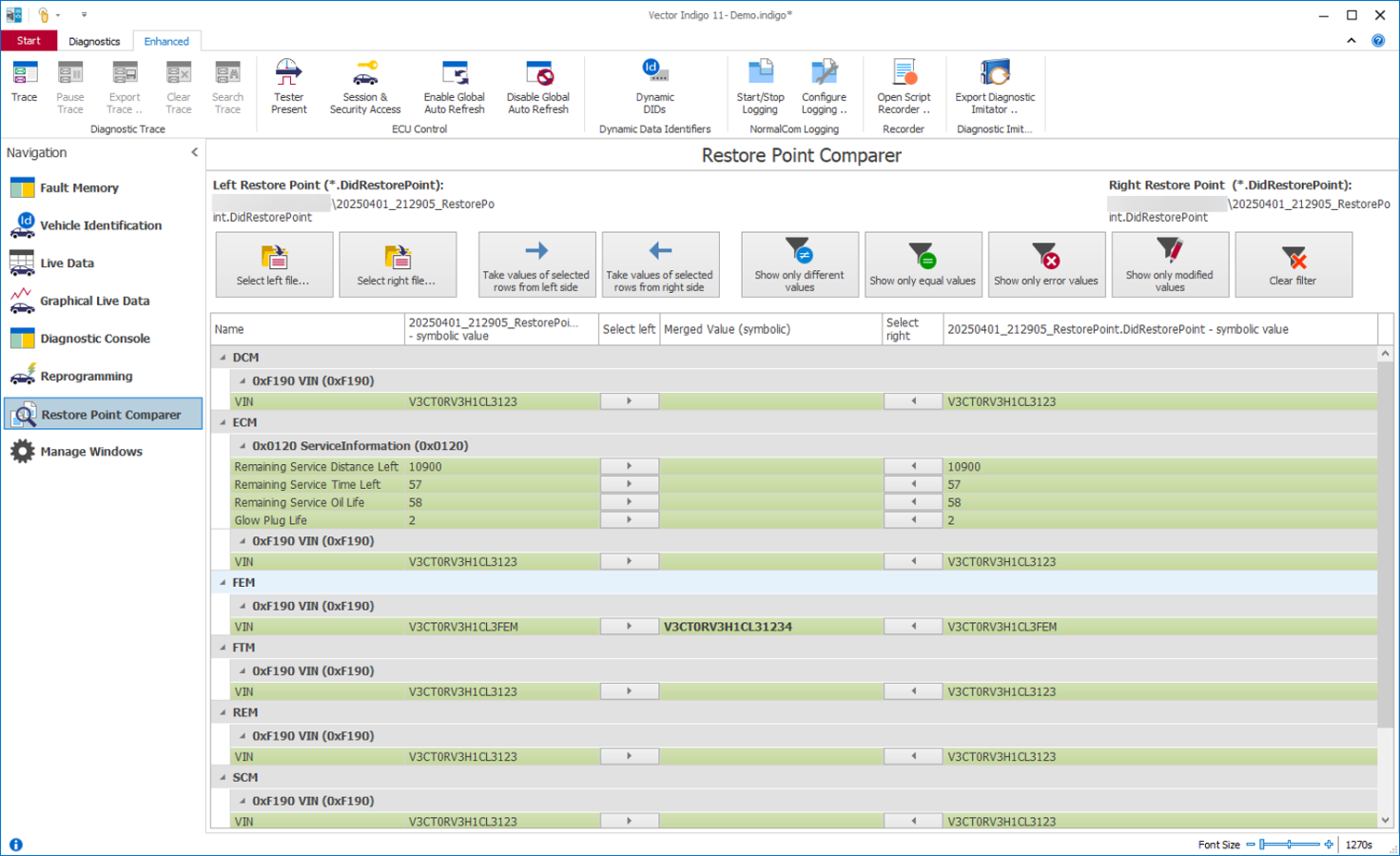The height and width of the screenshot is (856, 1400).
Task: Select left value for Remaining Service Oil Life
Action: [x=630, y=502]
